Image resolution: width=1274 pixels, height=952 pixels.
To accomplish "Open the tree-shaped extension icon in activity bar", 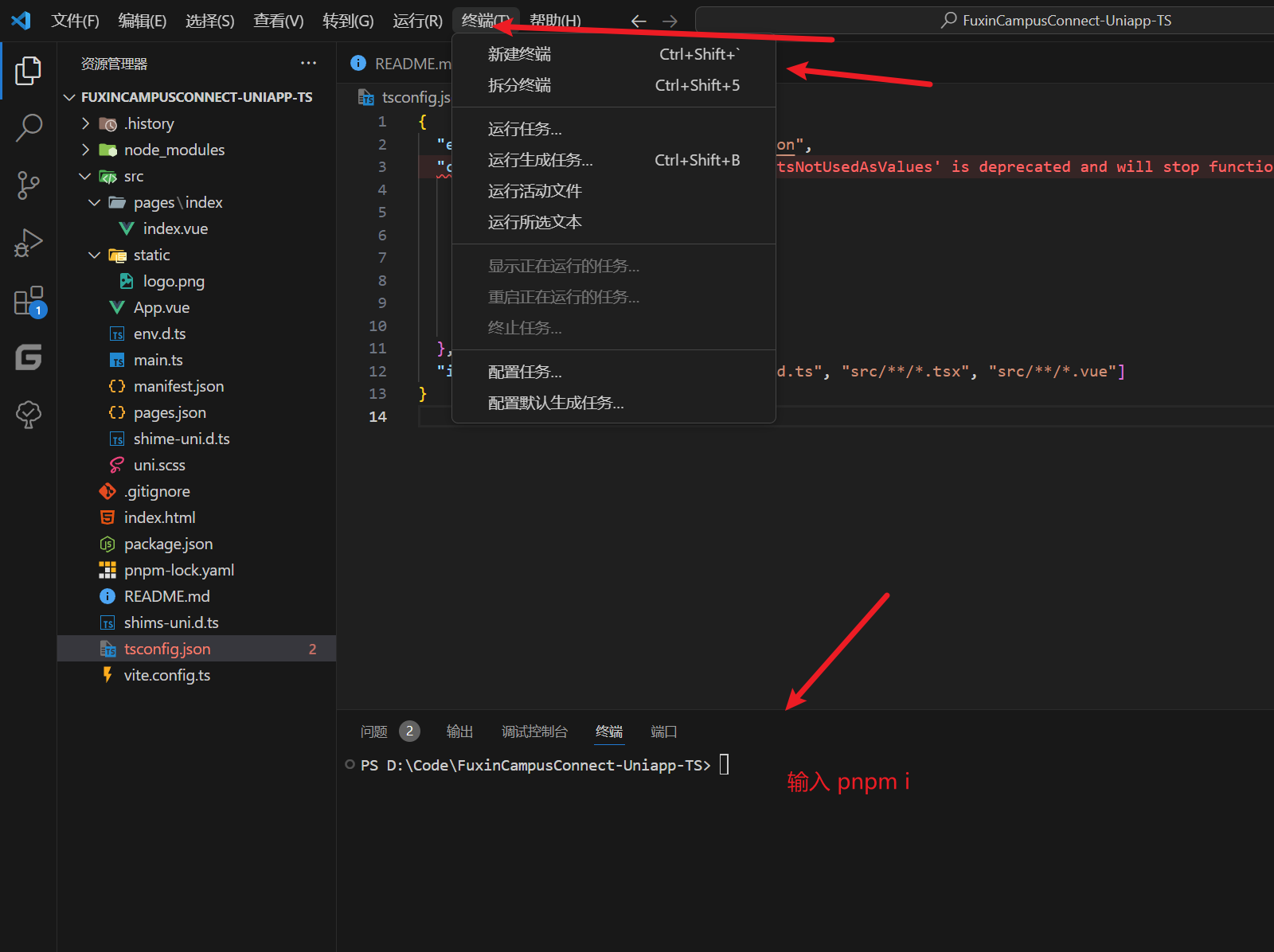I will [29, 414].
